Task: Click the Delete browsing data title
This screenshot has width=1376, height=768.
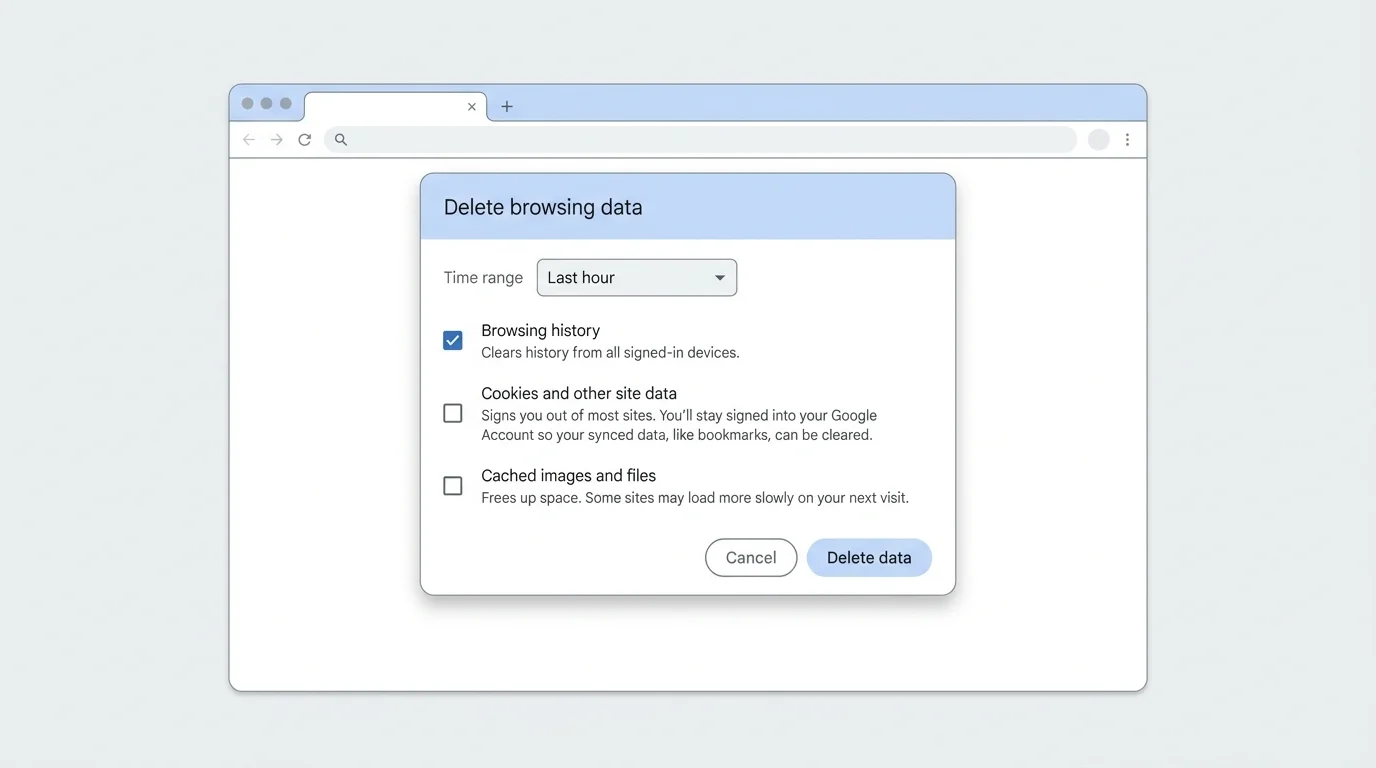Action: pos(543,207)
